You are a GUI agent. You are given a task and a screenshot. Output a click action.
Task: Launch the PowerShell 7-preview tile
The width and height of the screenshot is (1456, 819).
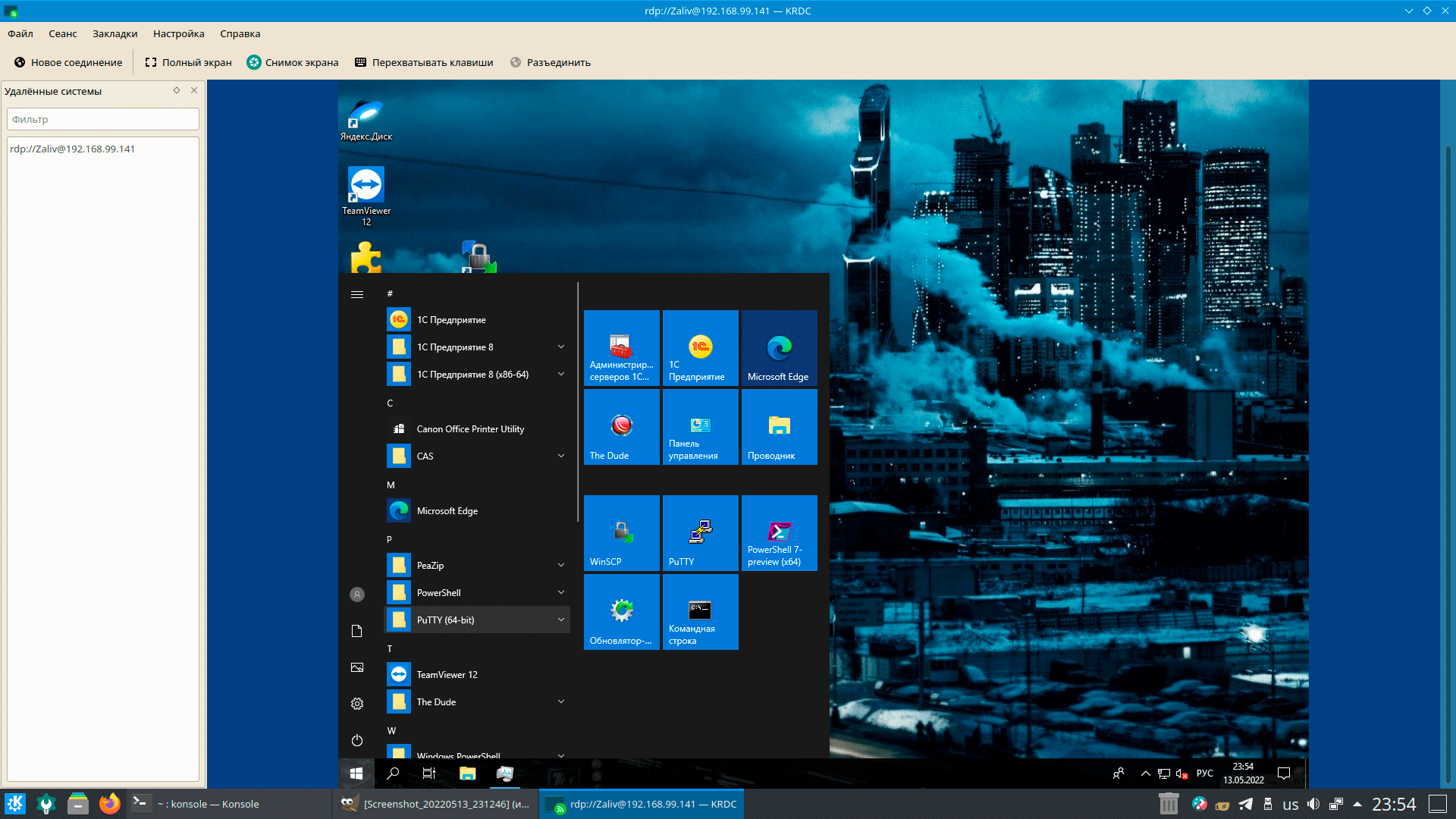click(x=779, y=532)
